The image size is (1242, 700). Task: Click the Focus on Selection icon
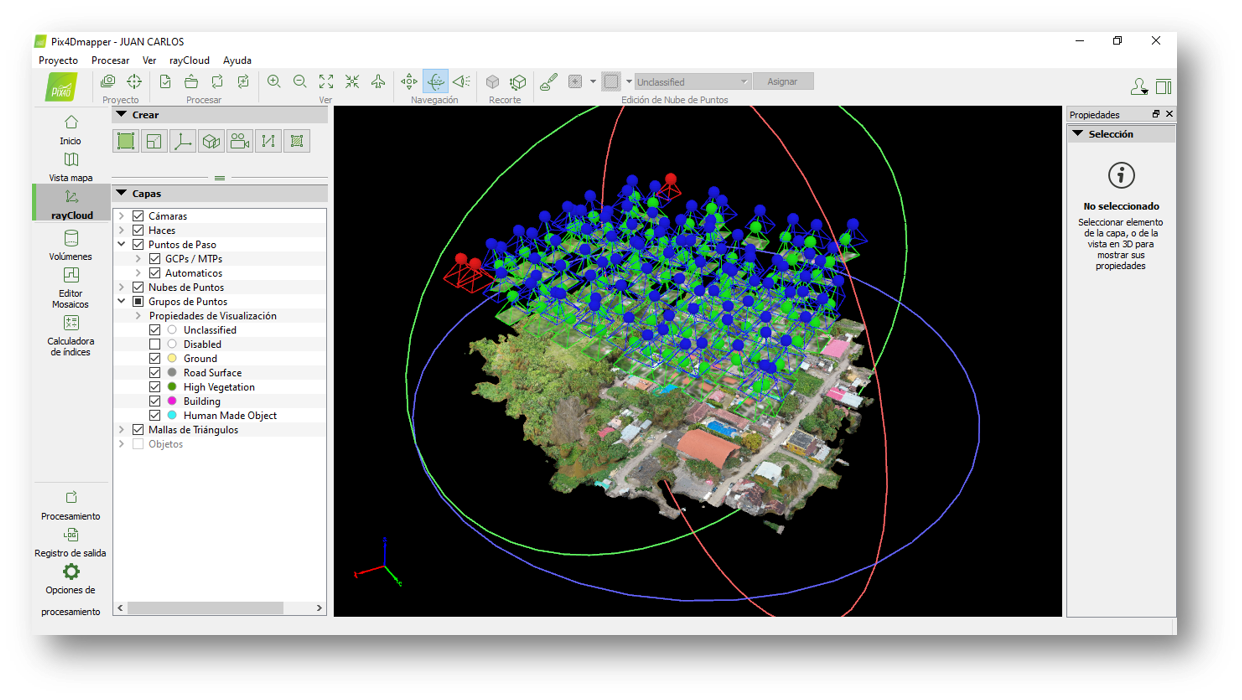coord(352,82)
